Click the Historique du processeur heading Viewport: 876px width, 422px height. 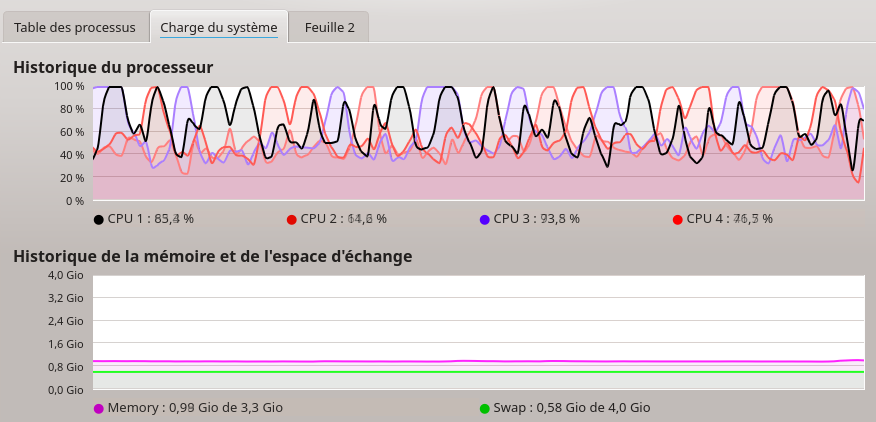(113, 67)
